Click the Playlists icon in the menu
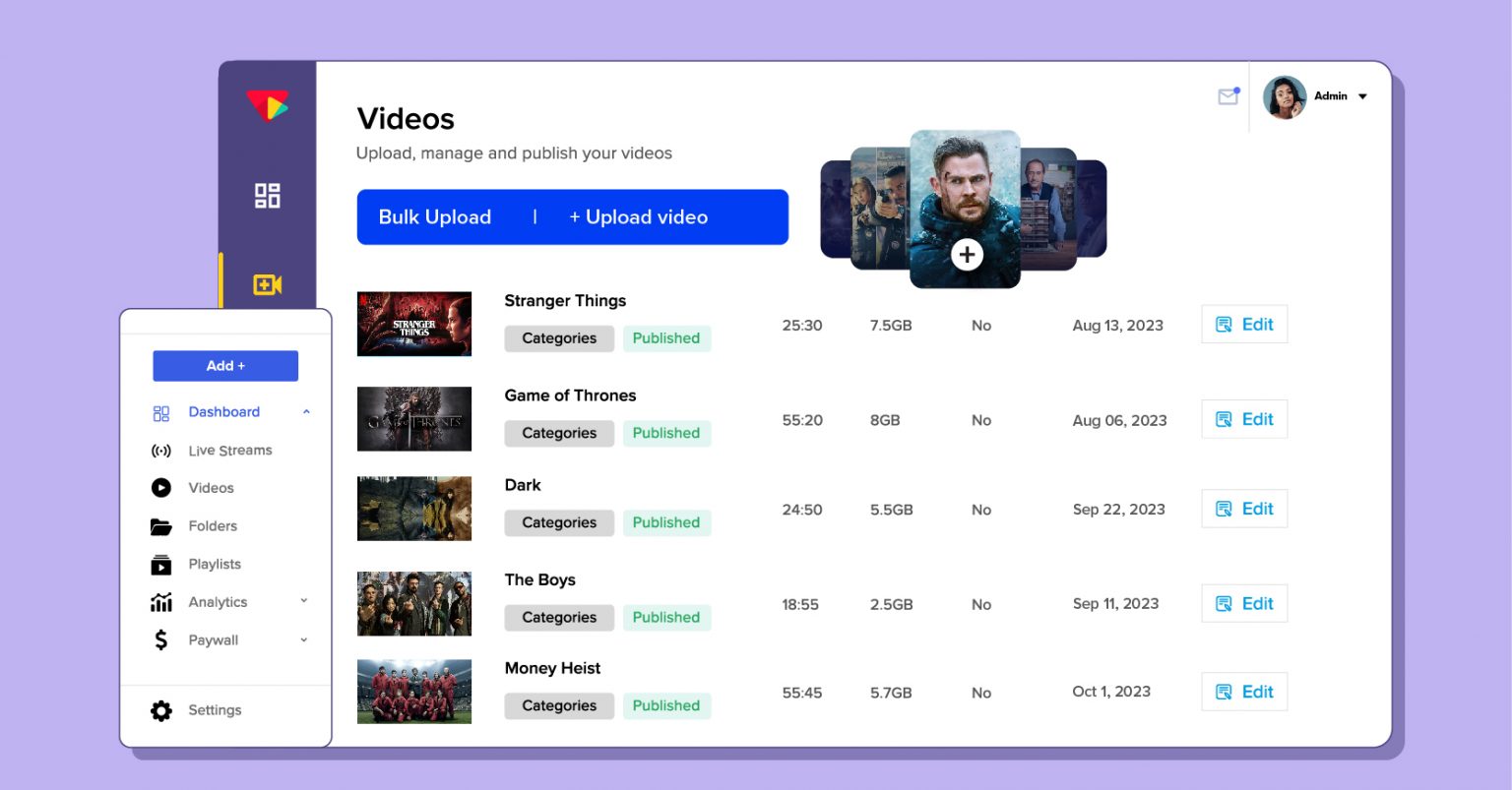The width and height of the screenshot is (1512, 790). coord(161,565)
